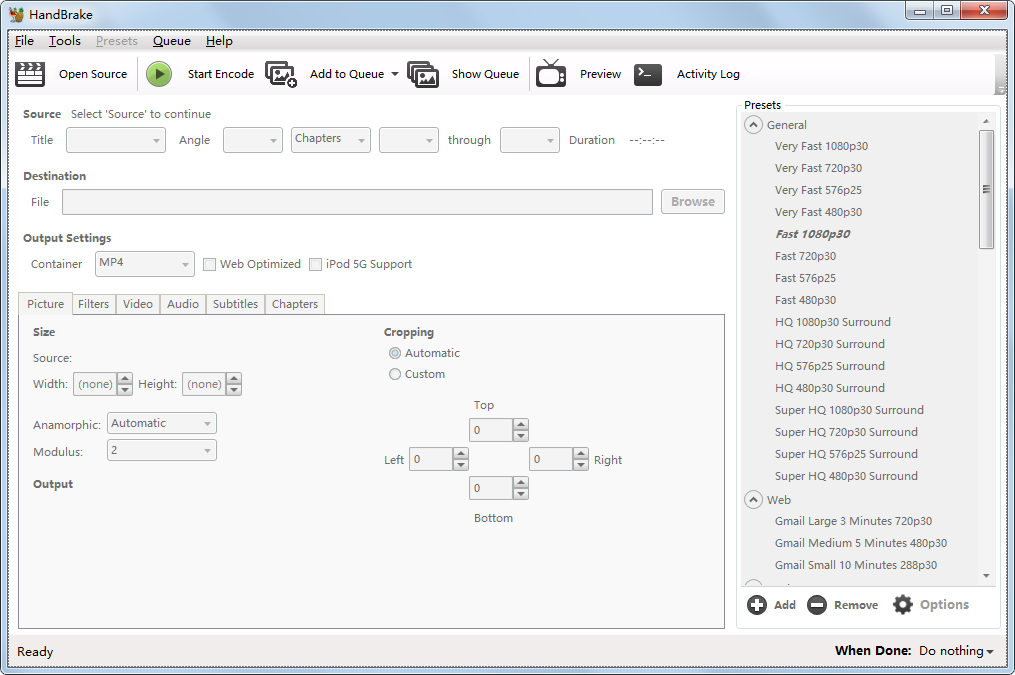Open the Show Queue icon
The height and width of the screenshot is (675, 1015).
pyautogui.click(x=423, y=74)
